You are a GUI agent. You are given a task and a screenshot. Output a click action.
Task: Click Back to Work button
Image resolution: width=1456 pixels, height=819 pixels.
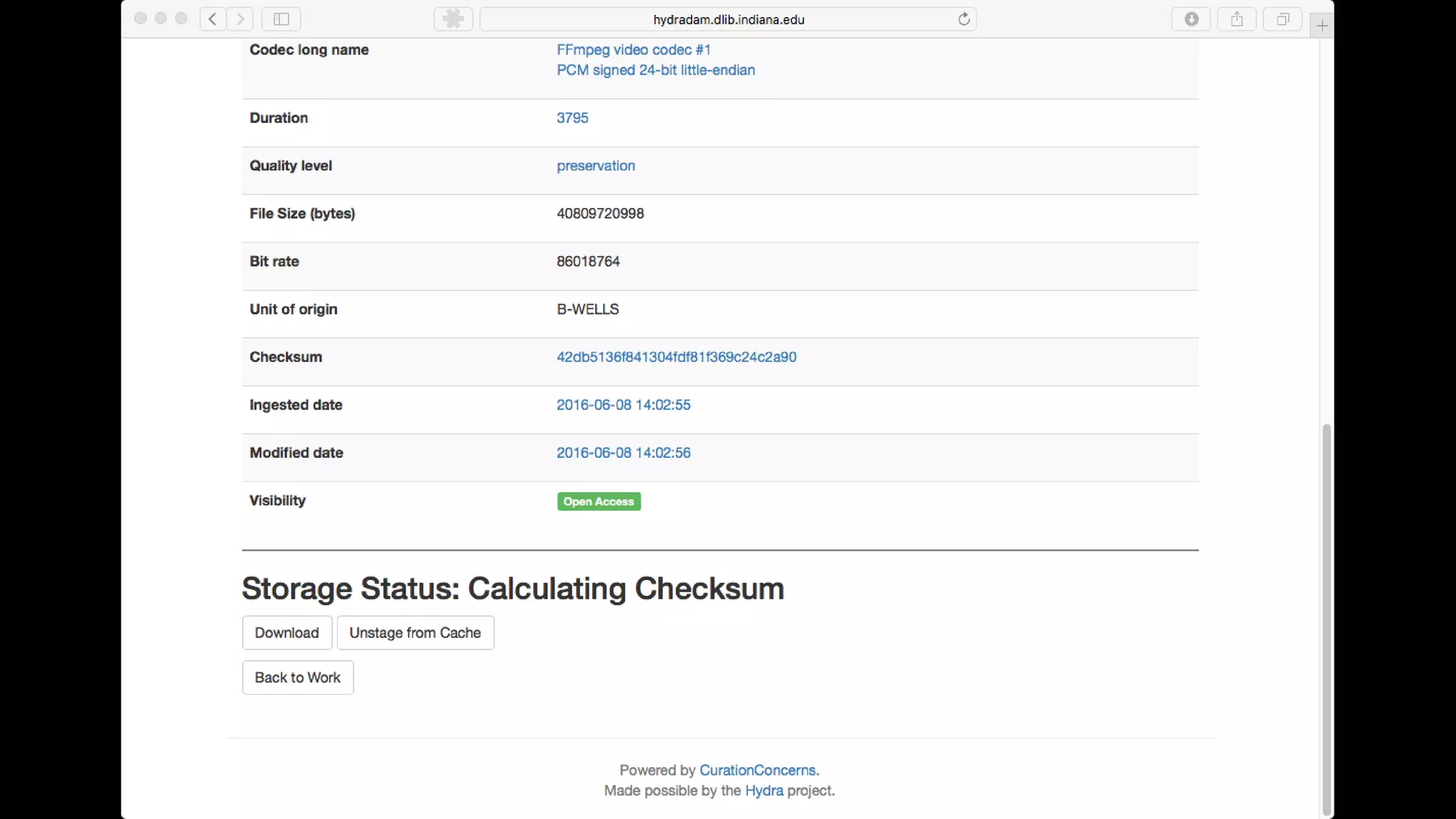click(297, 678)
